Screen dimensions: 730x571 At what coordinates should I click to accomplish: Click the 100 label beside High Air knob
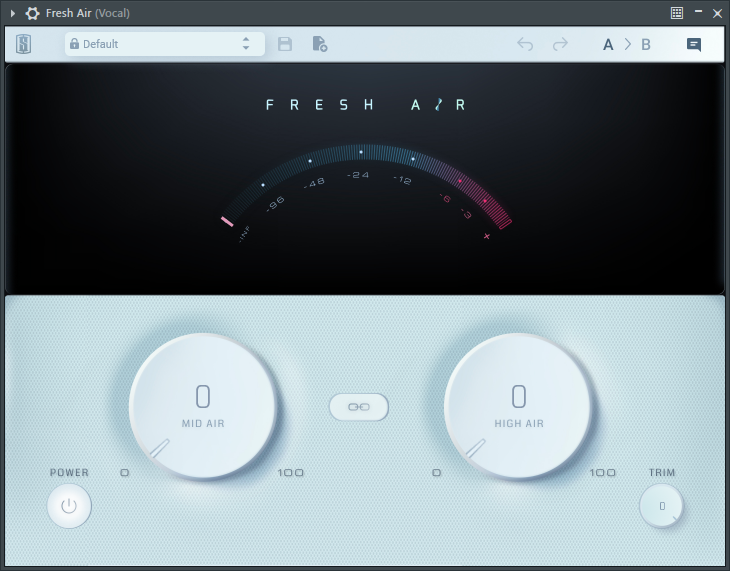[602, 473]
